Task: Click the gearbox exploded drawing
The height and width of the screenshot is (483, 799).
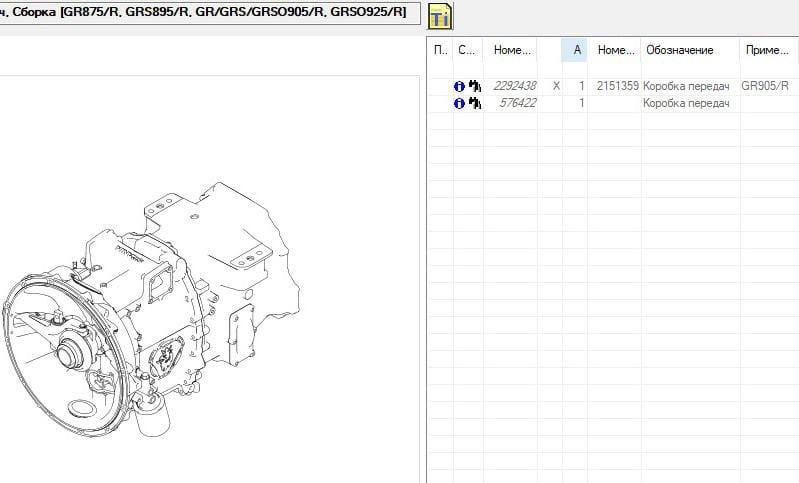Action: (x=151, y=310)
